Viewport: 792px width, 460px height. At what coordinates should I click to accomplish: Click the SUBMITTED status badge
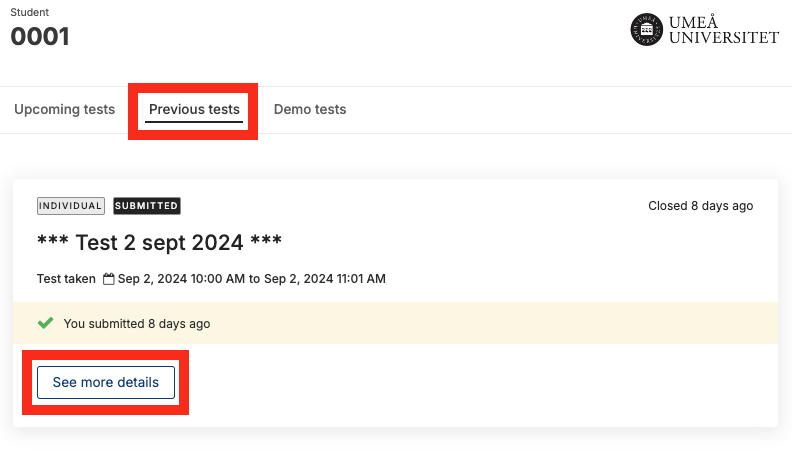click(x=146, y=206)
